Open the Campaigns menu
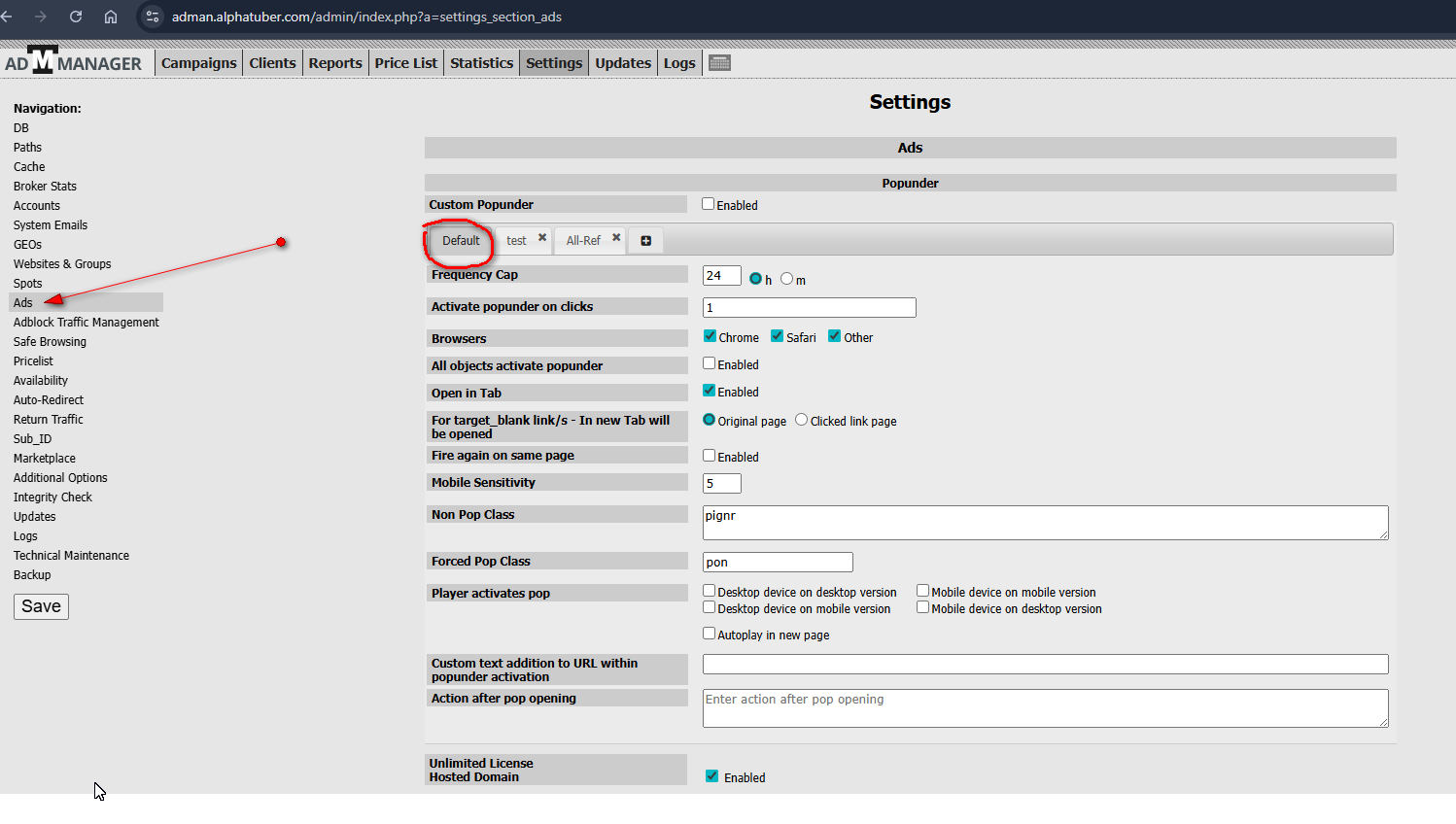This screenshot has width=1456, height=824. (198, 63)
